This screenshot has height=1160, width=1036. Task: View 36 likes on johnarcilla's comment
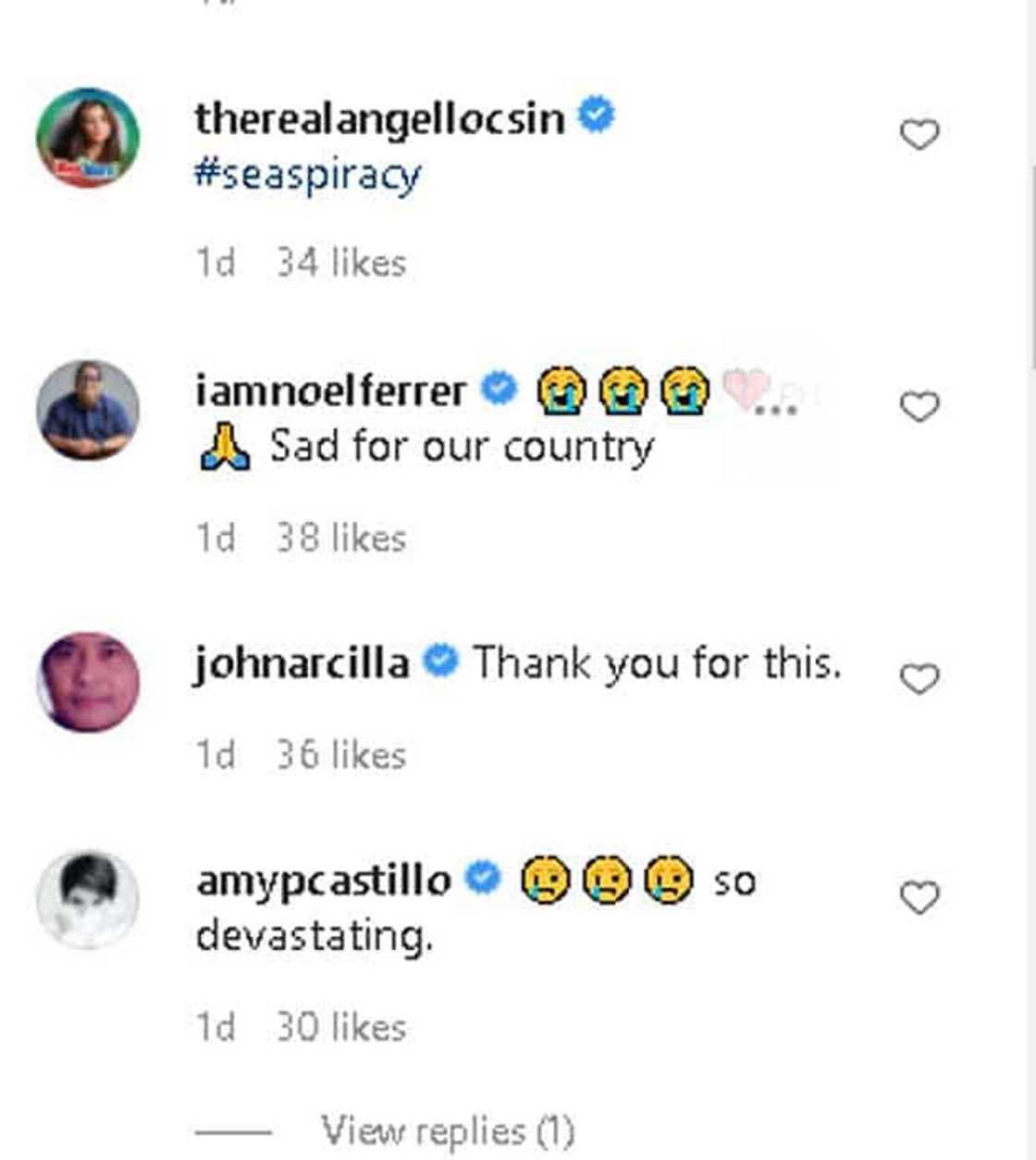point(341,756)
